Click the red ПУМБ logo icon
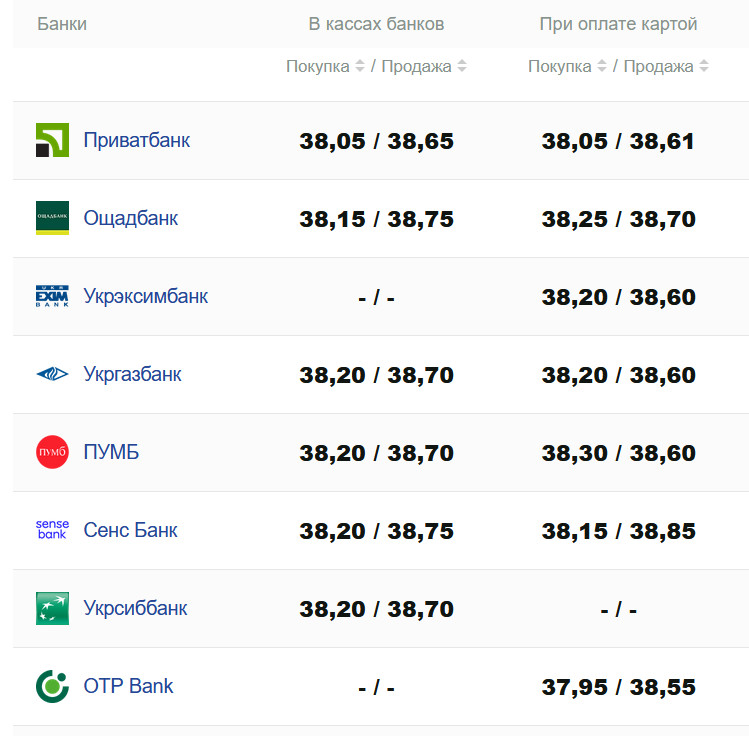Image resolution: width=749 pixels, height=736 pixels. 52,452
